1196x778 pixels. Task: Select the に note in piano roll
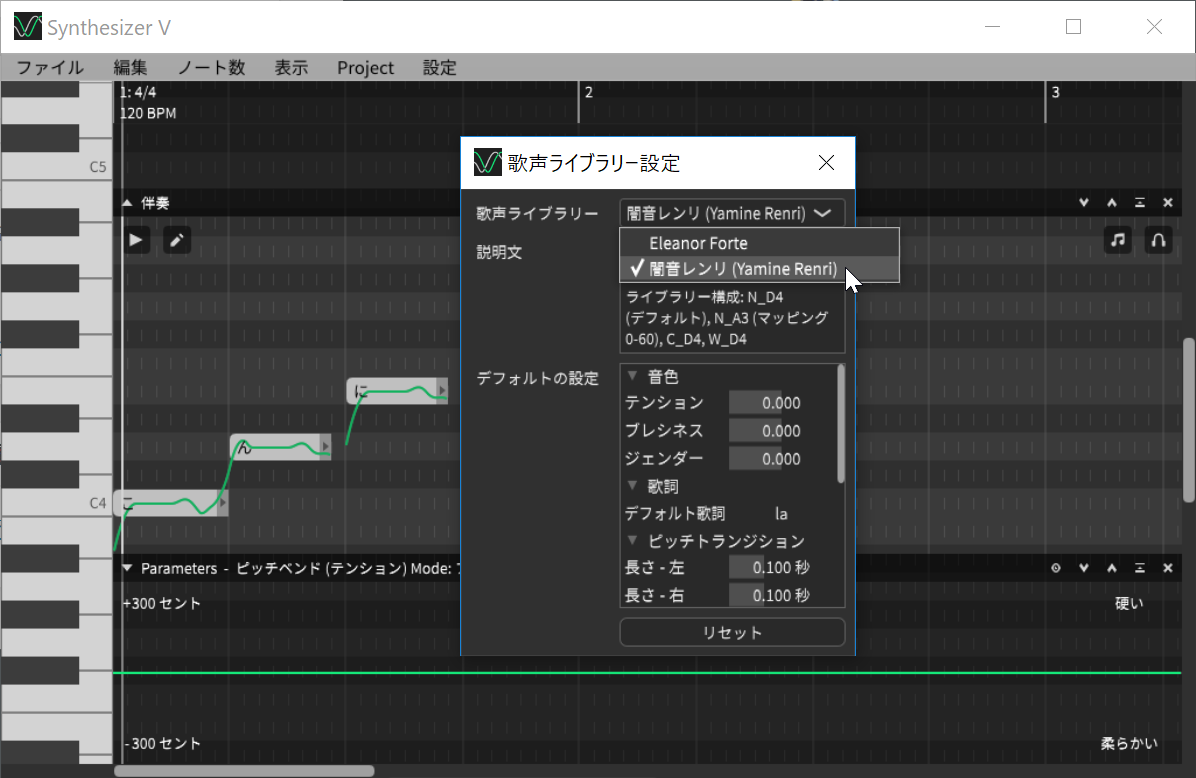(x=397, y=391)
